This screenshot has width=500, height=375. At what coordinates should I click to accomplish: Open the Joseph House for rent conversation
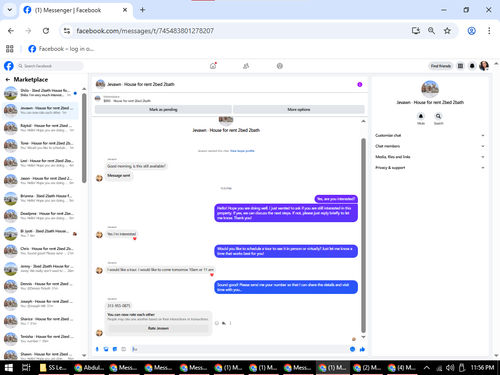point(41,304)
